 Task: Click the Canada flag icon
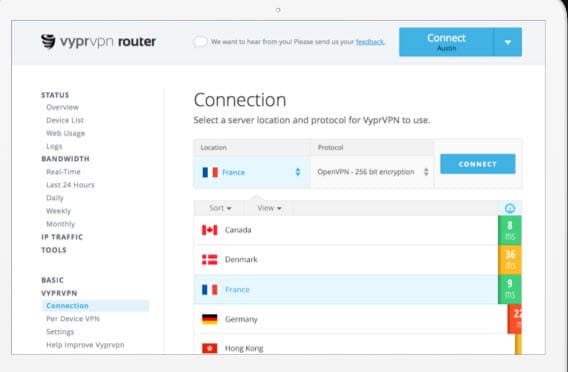pos(210,230)
